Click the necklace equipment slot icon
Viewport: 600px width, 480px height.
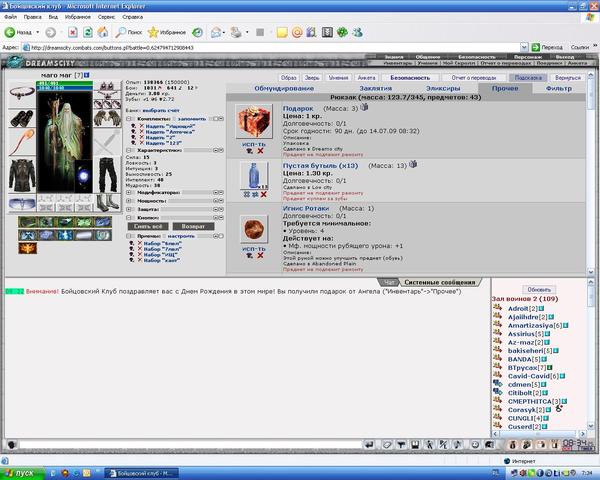pyautogui.click(x=22, y=93)
